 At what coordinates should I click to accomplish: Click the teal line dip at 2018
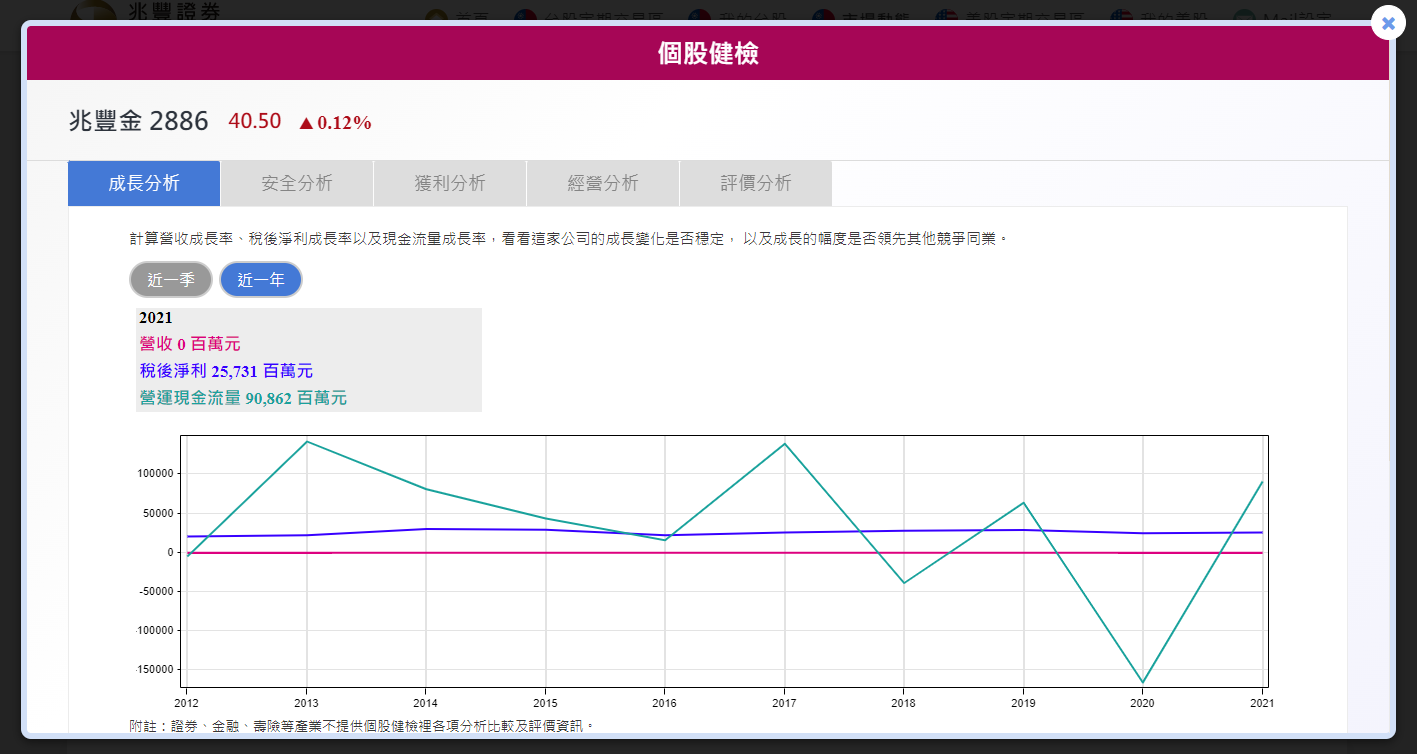pos(904,583)
